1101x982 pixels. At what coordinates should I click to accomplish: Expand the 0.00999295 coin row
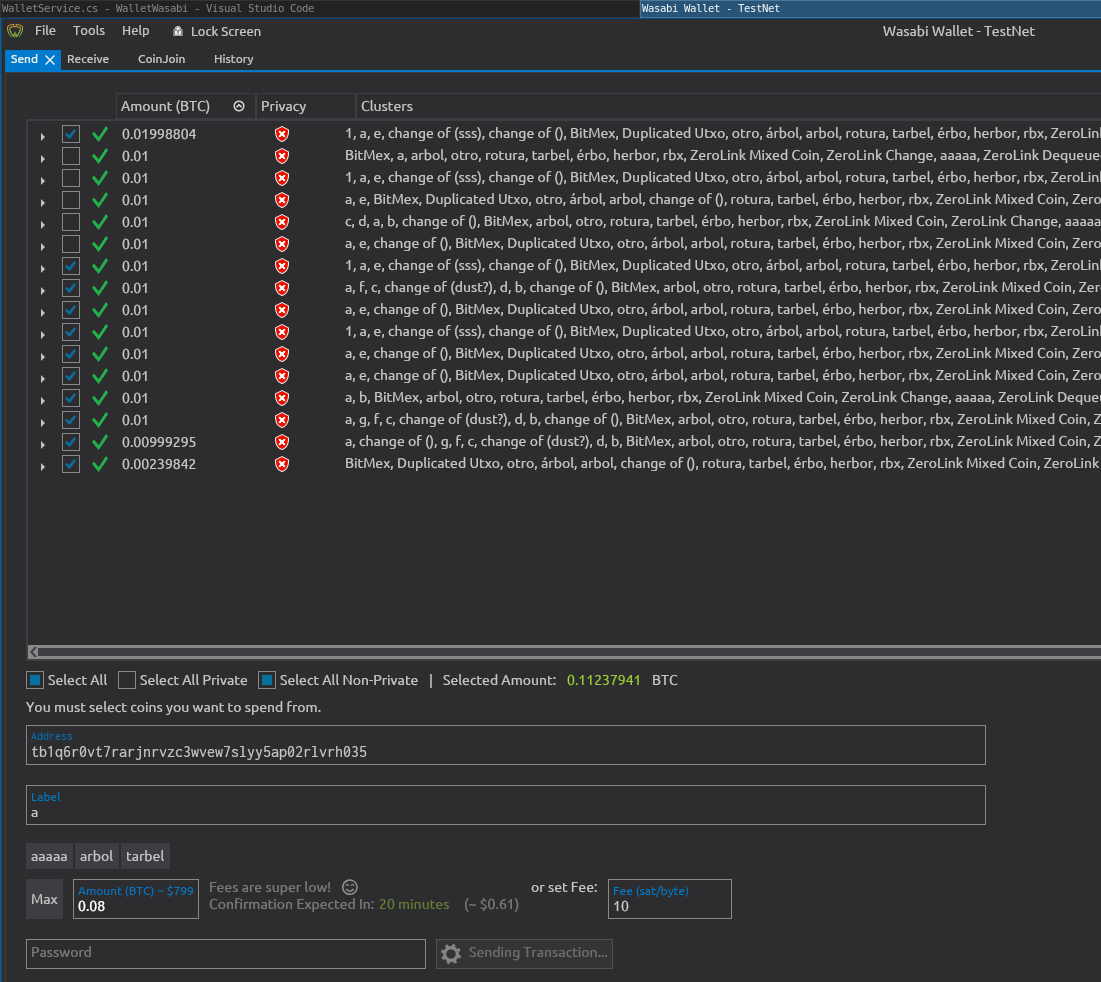[x=43, y=444]
